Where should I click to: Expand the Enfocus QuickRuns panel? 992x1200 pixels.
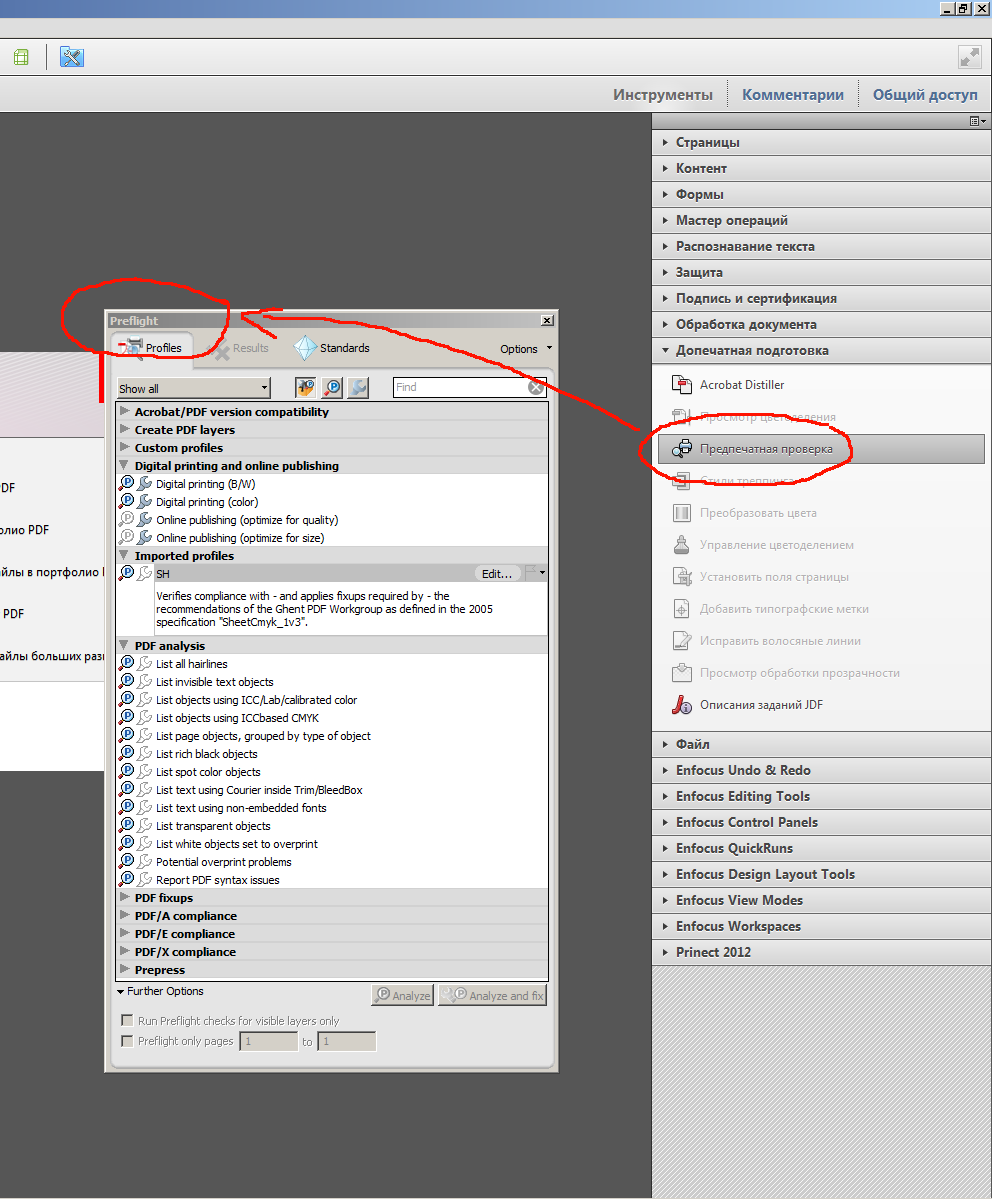click(x=821, y=849)
